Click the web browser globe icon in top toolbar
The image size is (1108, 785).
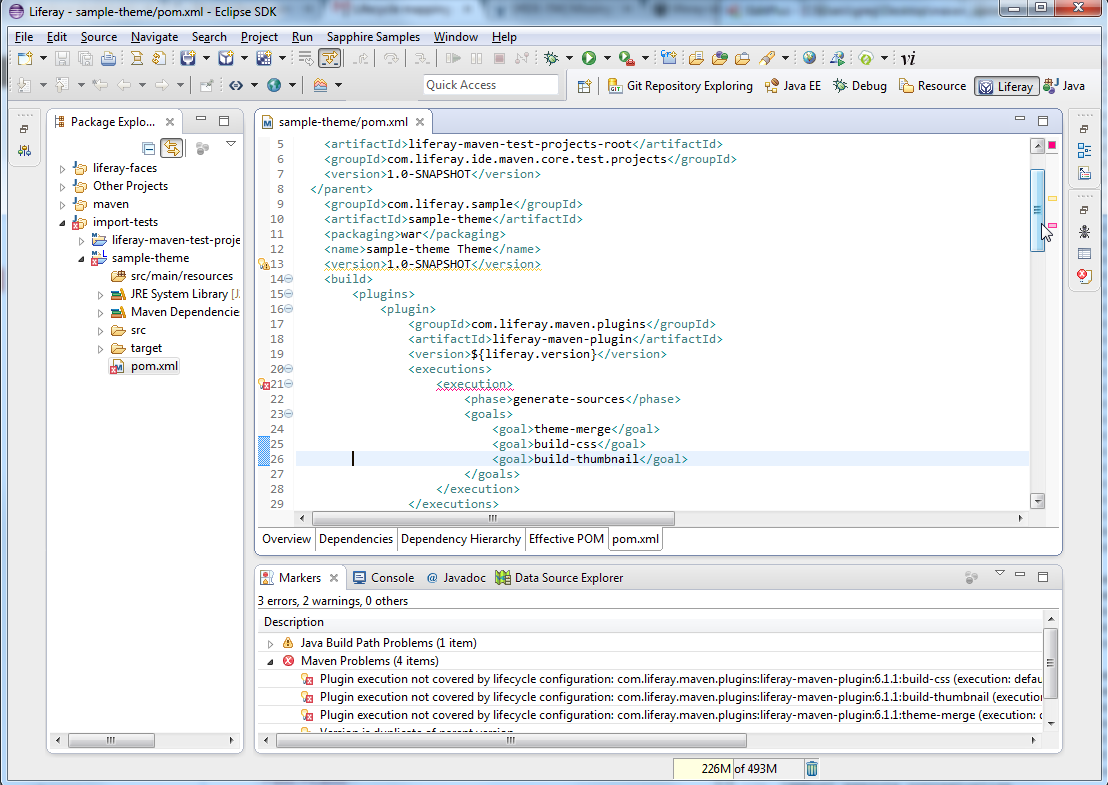point(809,59)
